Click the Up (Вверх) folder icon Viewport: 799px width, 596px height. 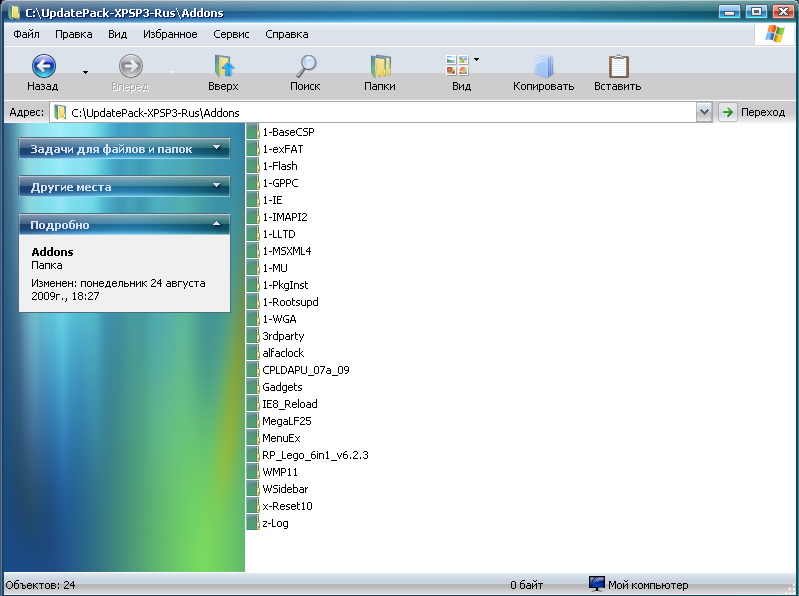pyautogui.click(x=223, y=67)
